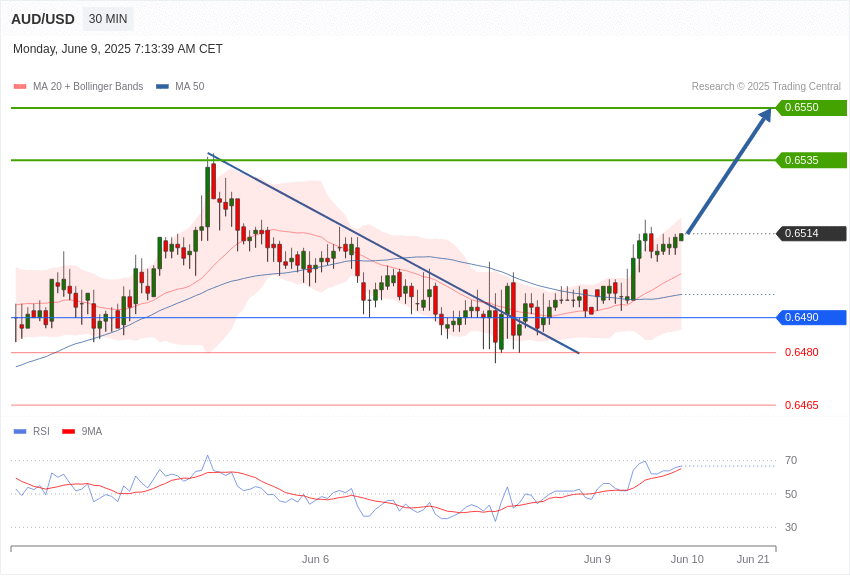The height and width of the screenshot is (576, 850).
Task: Click the Monday, June 9, 2025 timestamp
Action: coord(118,49)
